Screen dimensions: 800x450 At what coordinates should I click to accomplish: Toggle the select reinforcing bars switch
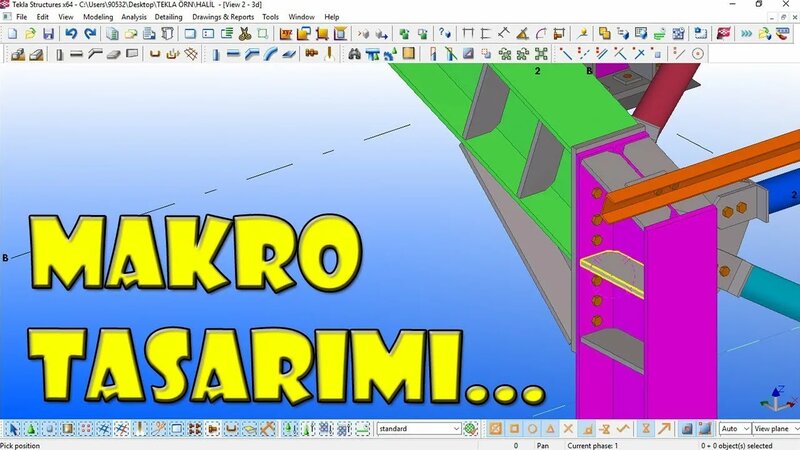pos(231,429)
